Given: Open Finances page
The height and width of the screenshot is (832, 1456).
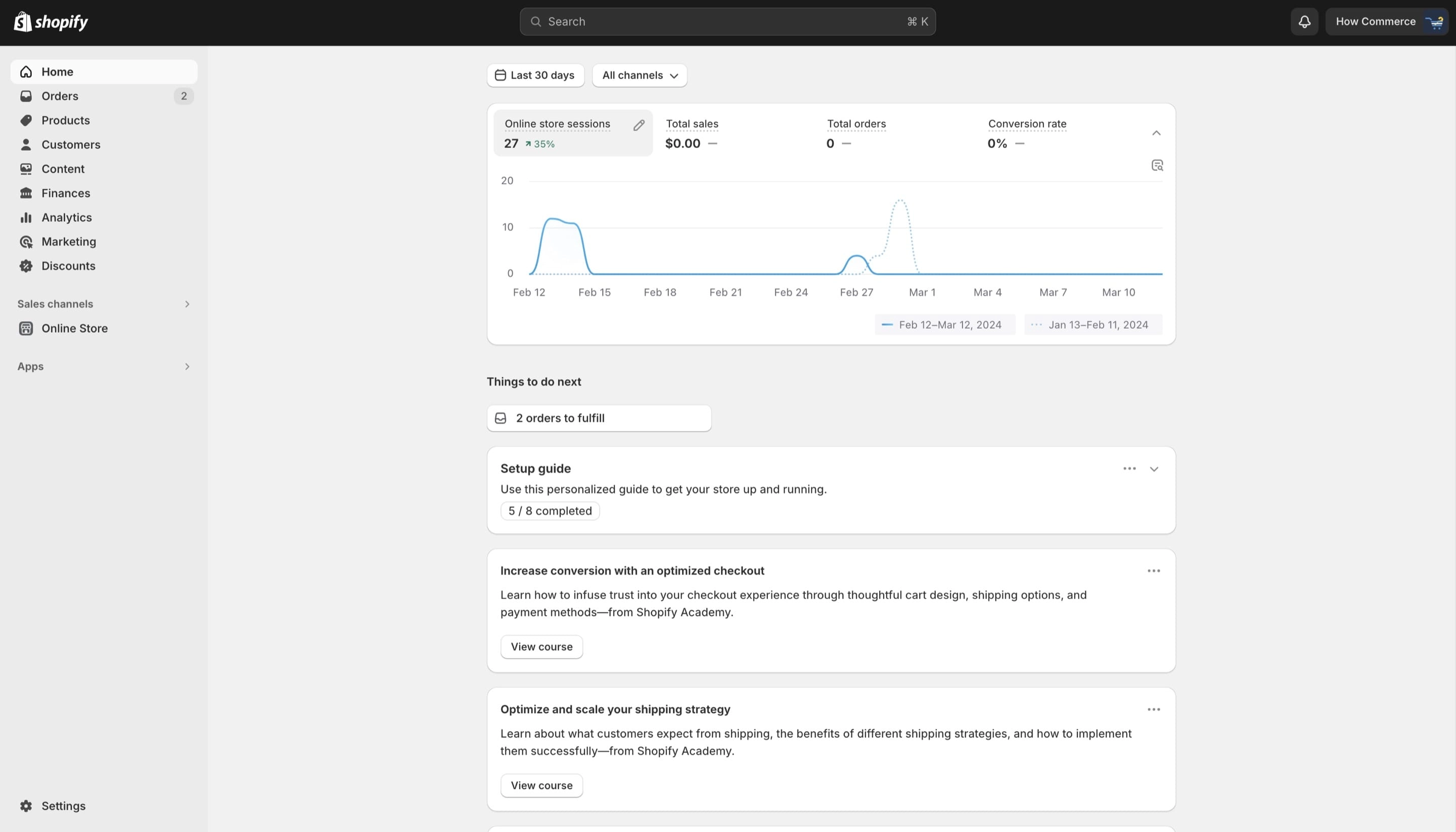Looking at the screenshot, I should [104, 193].
